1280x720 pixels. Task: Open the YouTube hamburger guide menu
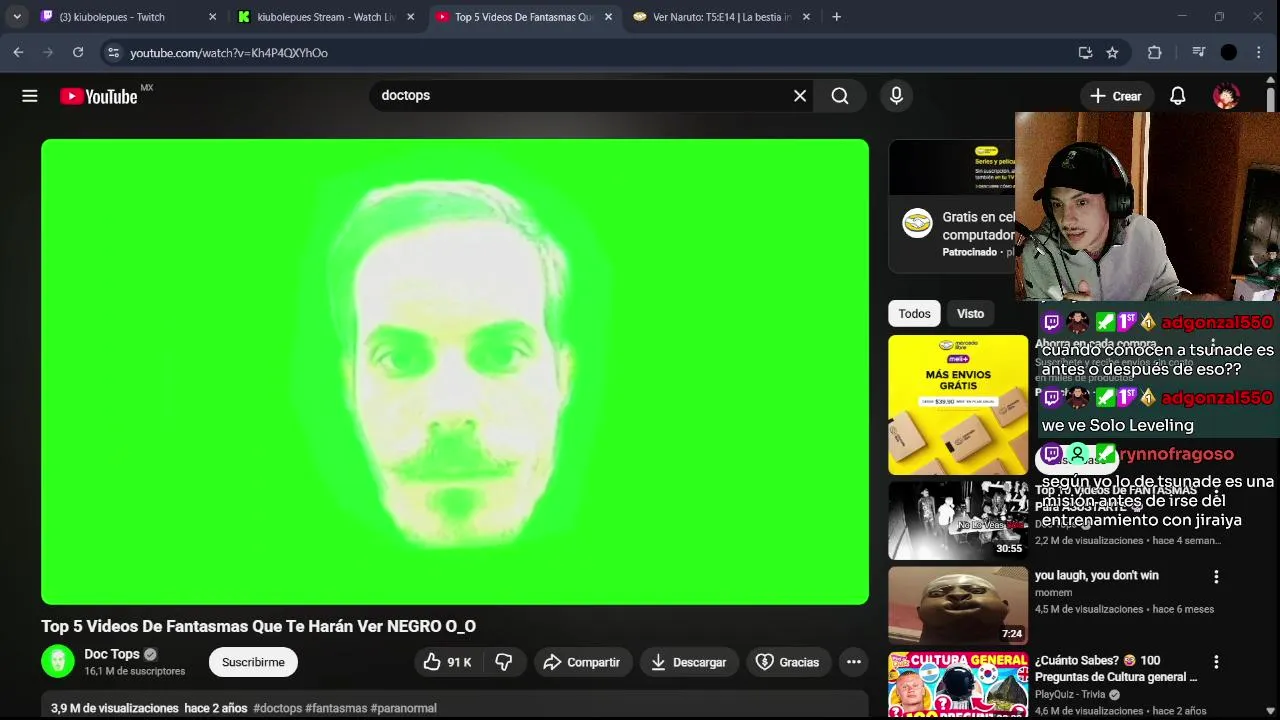30,96
